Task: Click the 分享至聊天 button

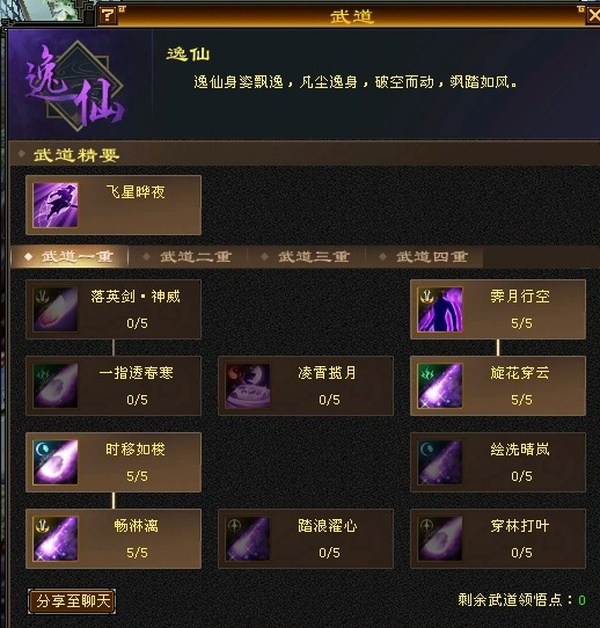Action: 72,601
